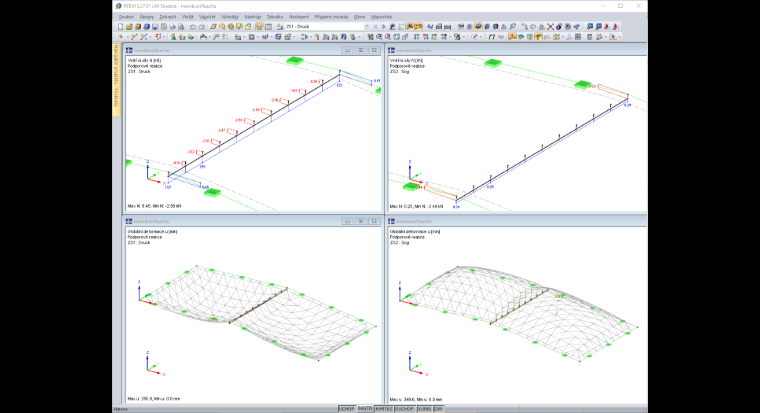Toggle VLINIE guidelines in status bar

(x=425, y=409)
